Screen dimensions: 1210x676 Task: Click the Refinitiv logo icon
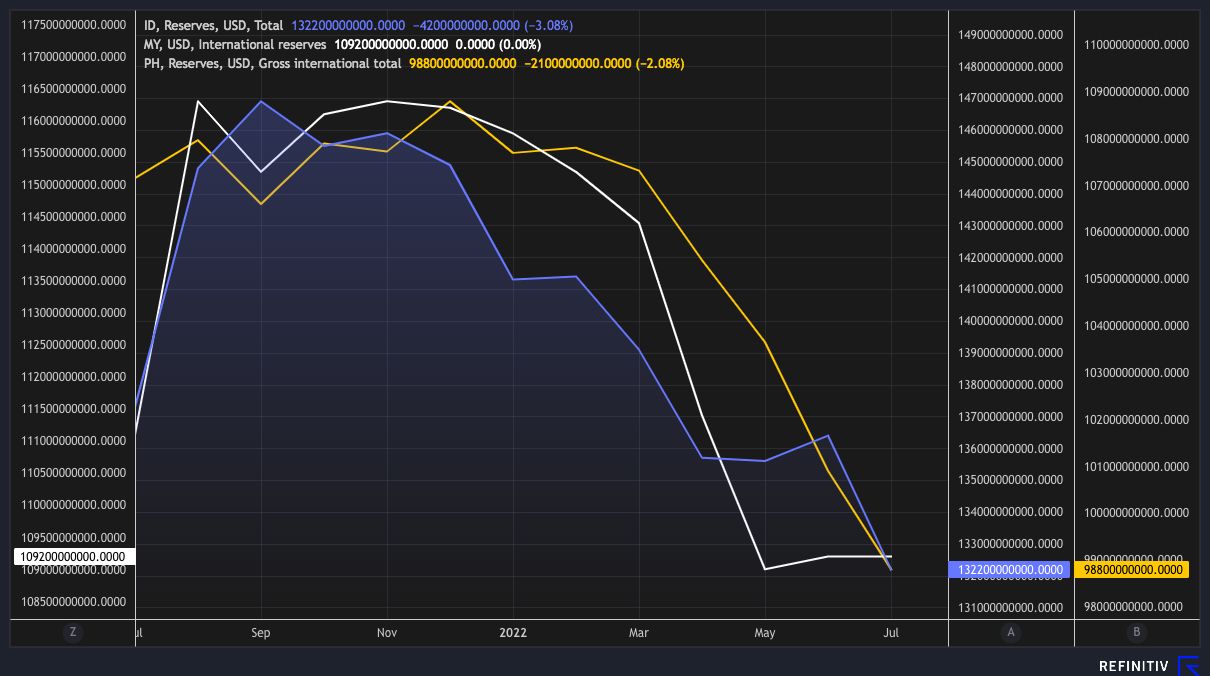click(1188, 666)
